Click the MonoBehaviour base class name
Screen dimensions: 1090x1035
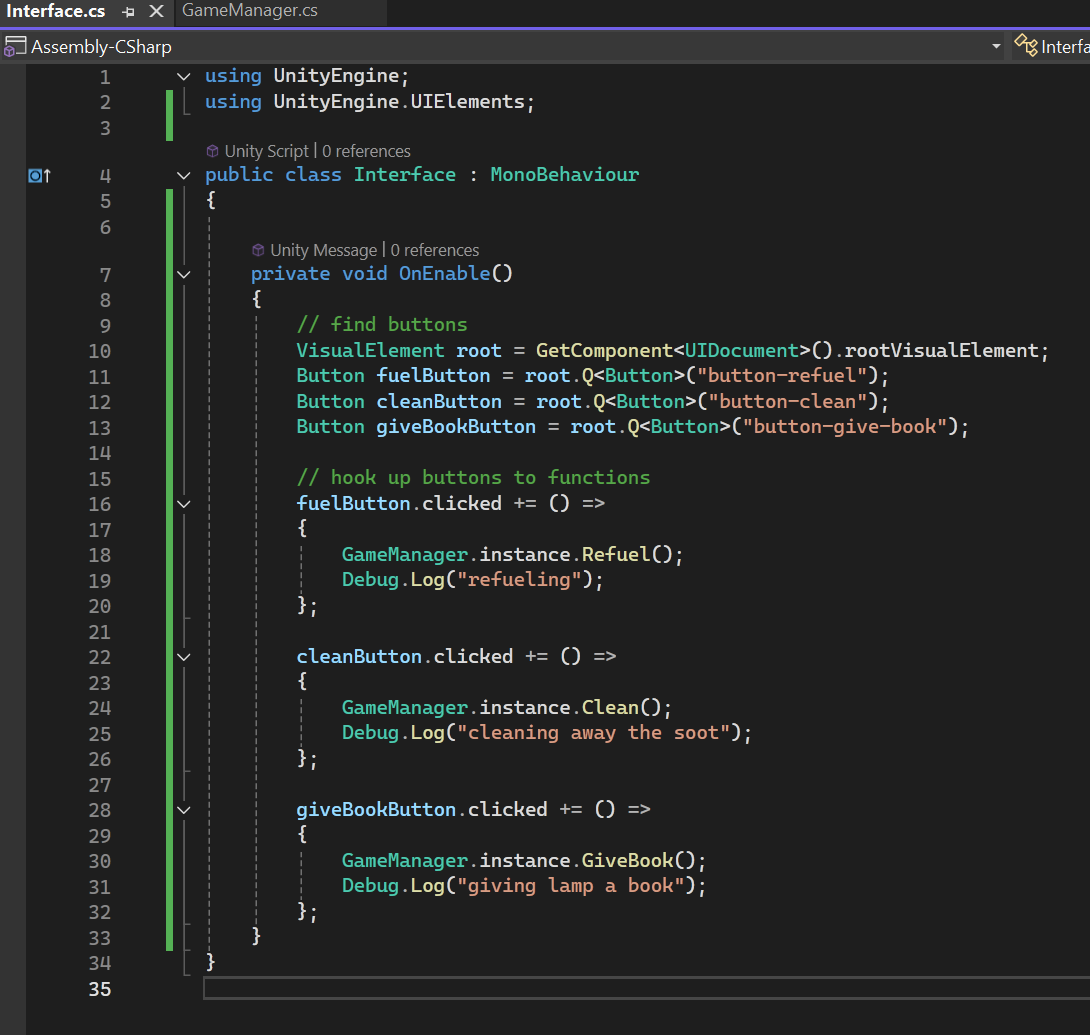[x=564, y=174]
